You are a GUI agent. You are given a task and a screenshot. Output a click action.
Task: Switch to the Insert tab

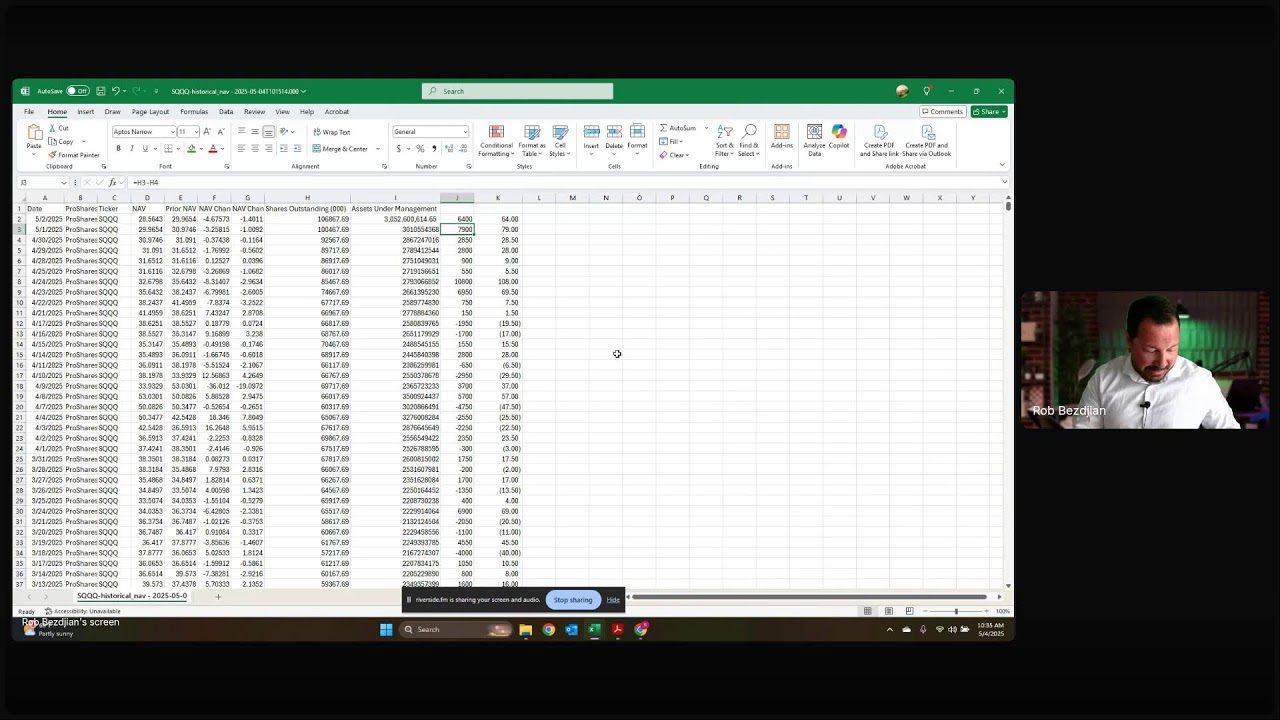click(86, 112)
